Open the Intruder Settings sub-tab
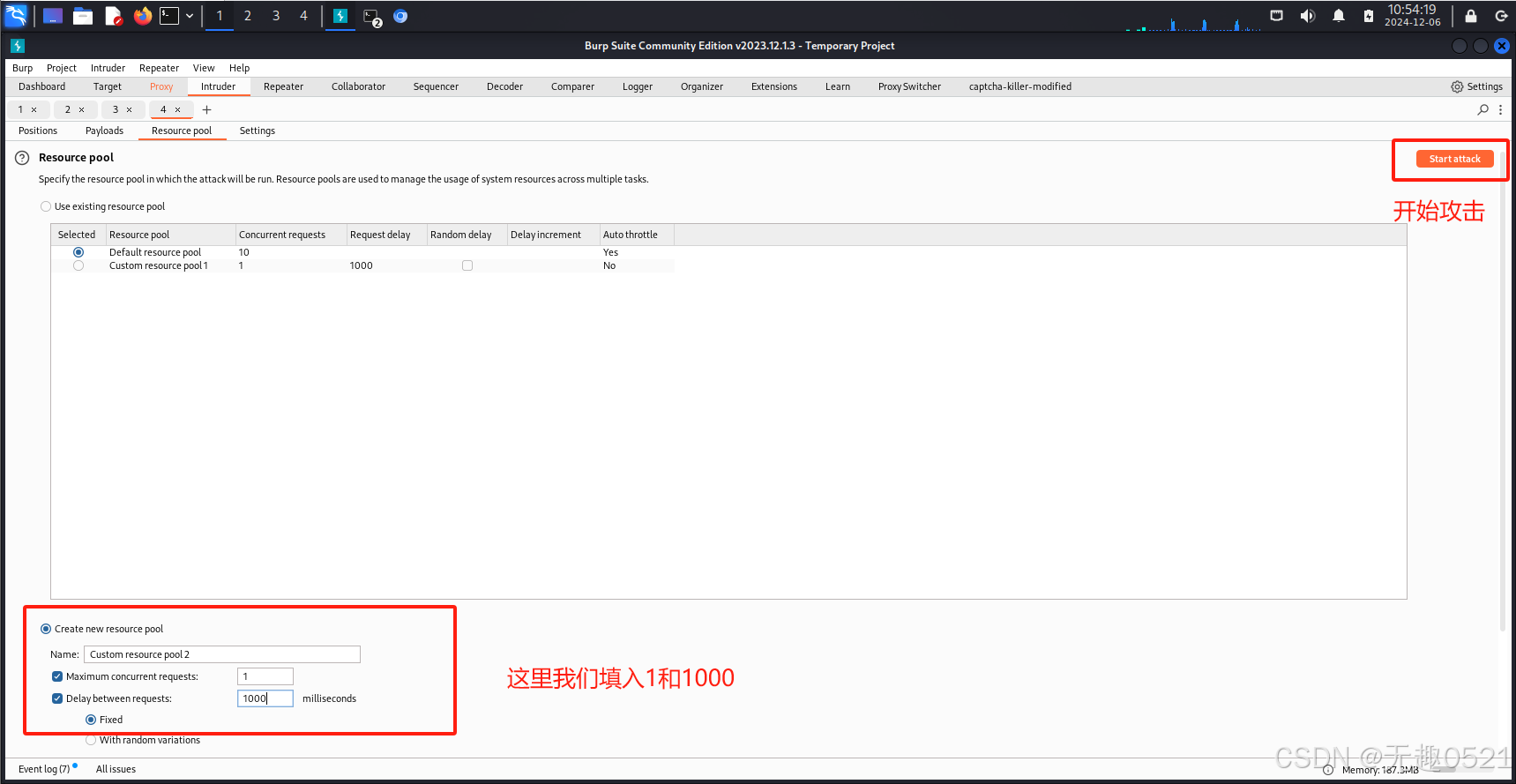Image resolution: width=1516 pixels, height=784 pixels. click(258, 131)
